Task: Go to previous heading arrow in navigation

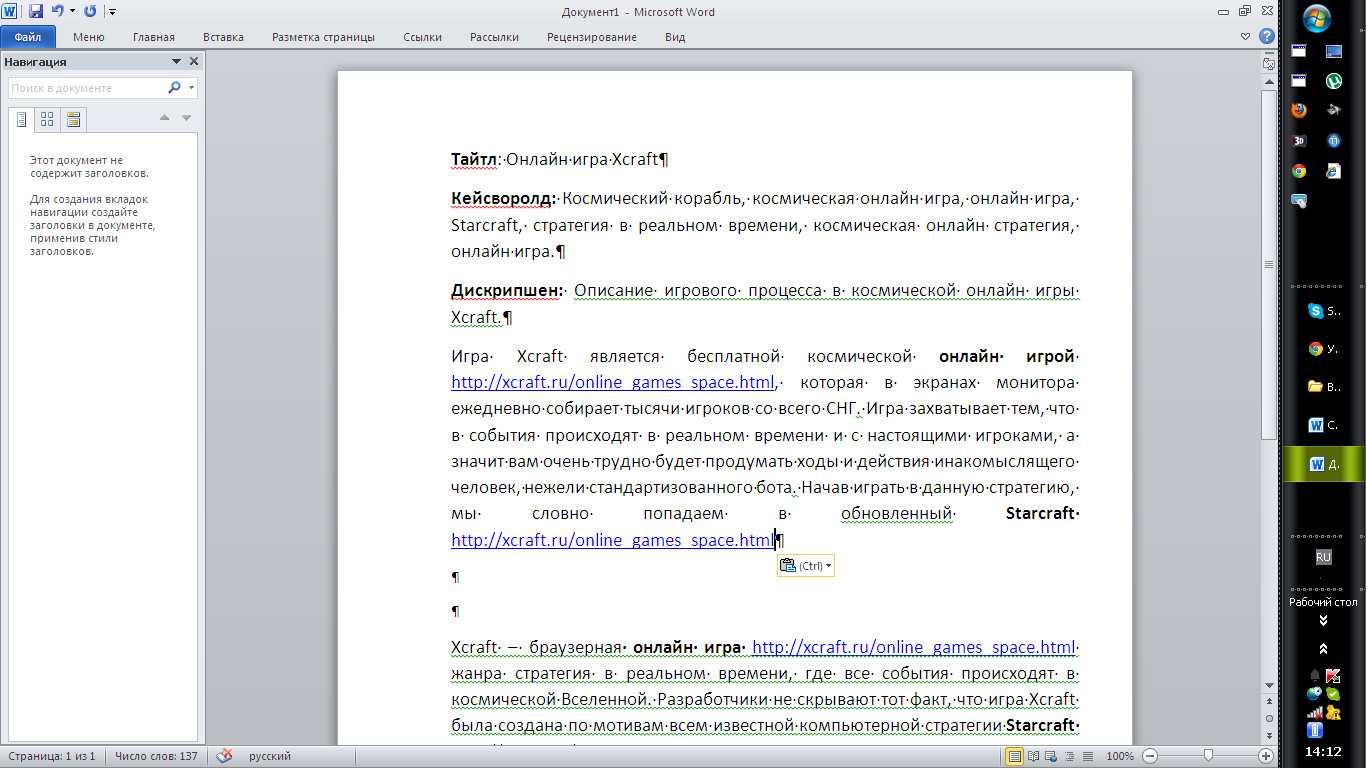Action: point(165,118)
